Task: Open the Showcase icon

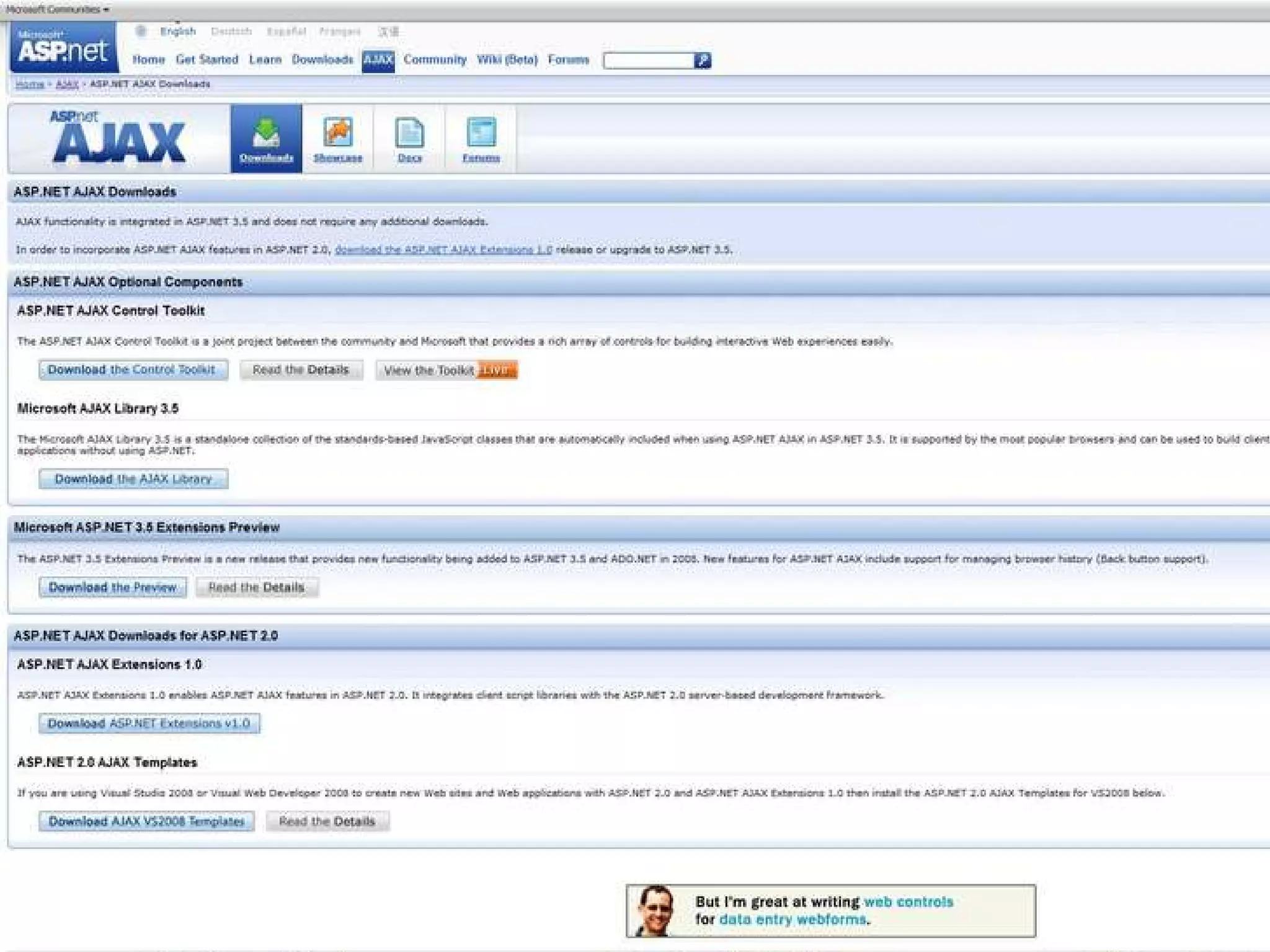Action: (337, 138)
